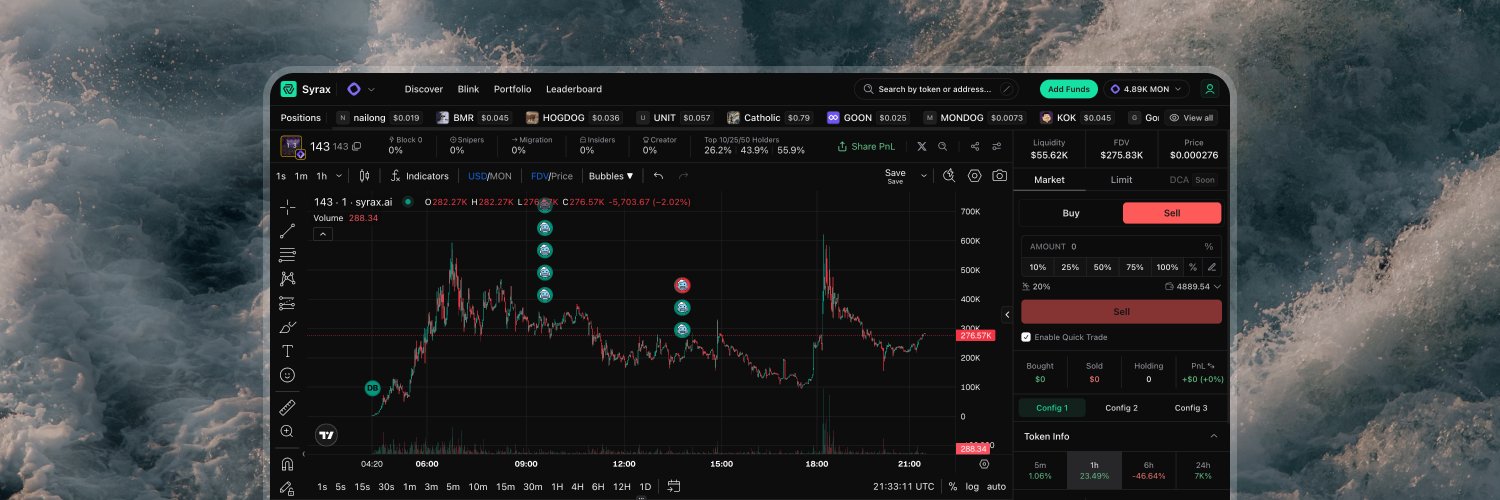Open the go-to-date calendar icon
This screenshot has height=500, width=1500.
pos(674,486)
